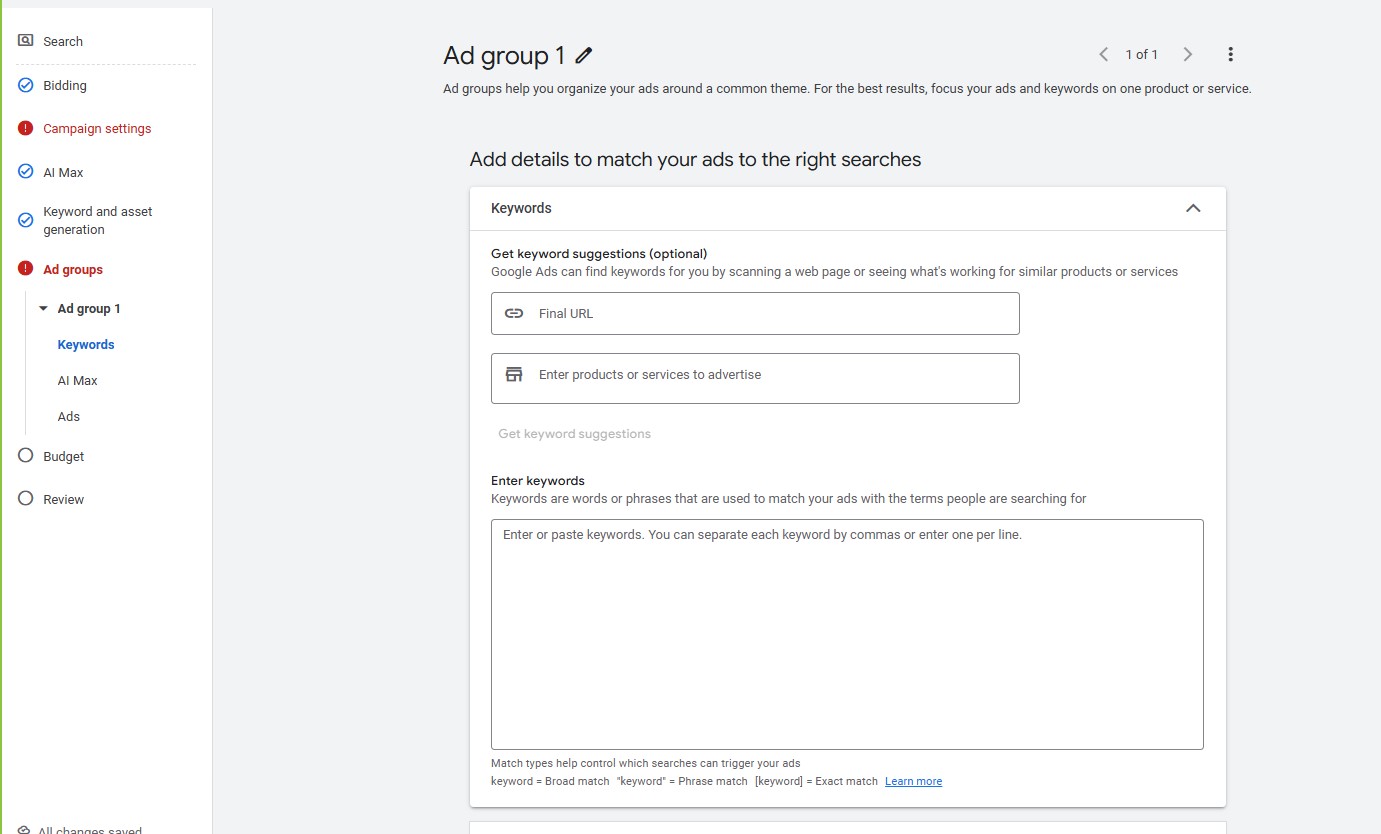Screen dimensions: 1381x834
Task: Collapse the Ad group 1 tree arrow
Action: [43, 309]
